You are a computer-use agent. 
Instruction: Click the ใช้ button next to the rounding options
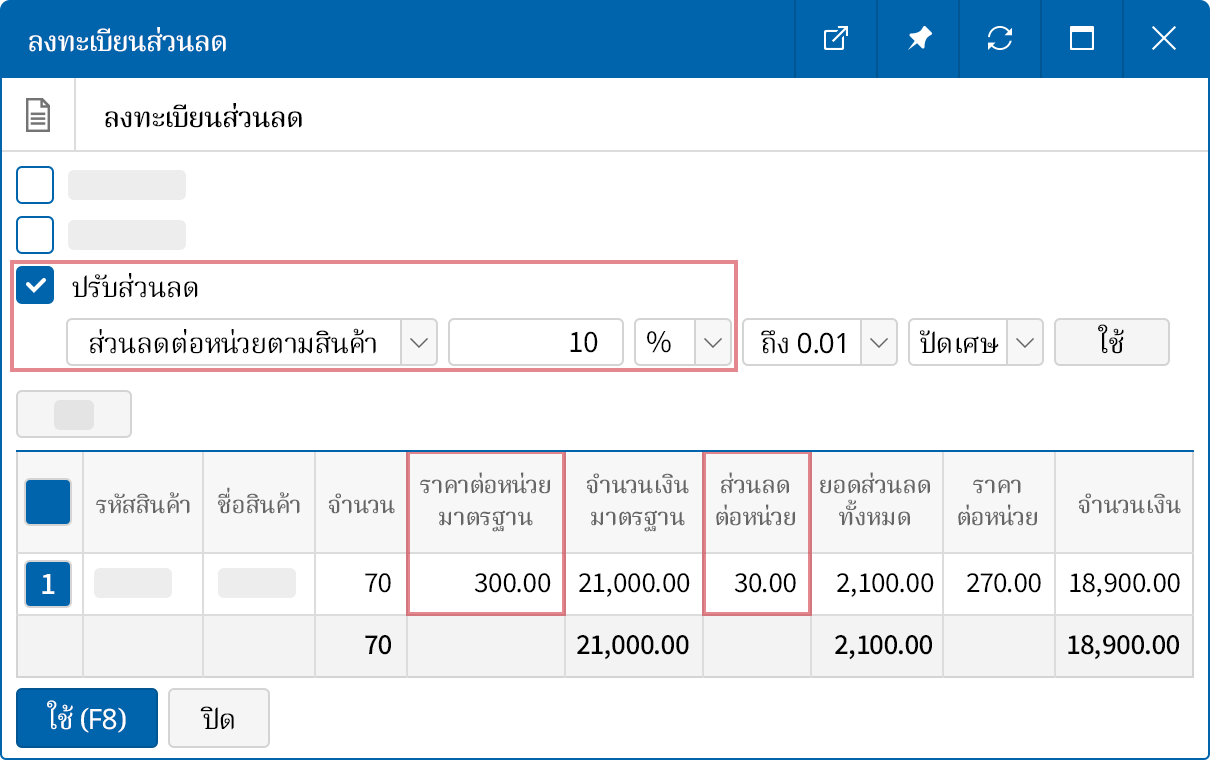pos(1111,342)
